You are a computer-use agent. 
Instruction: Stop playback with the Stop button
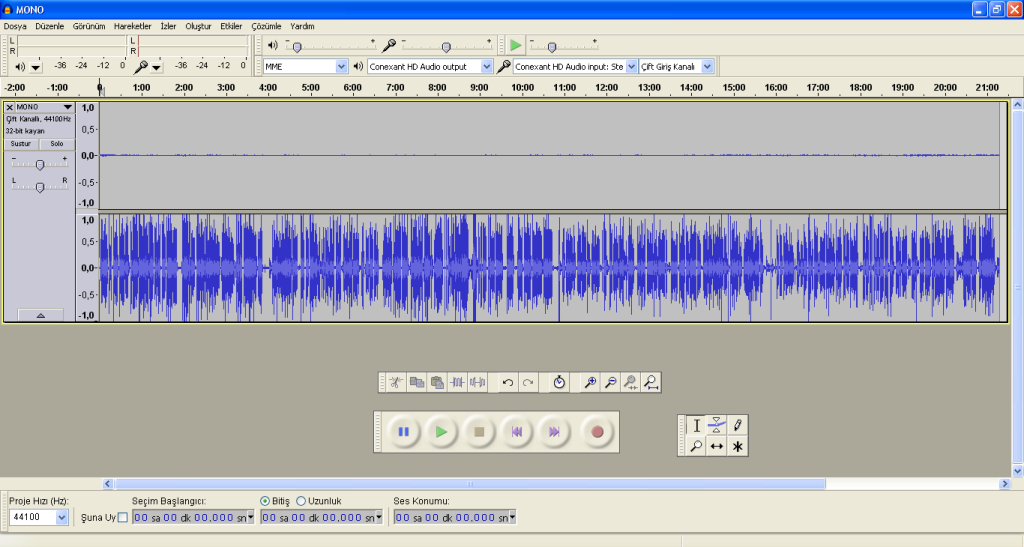tap(479, 431)
